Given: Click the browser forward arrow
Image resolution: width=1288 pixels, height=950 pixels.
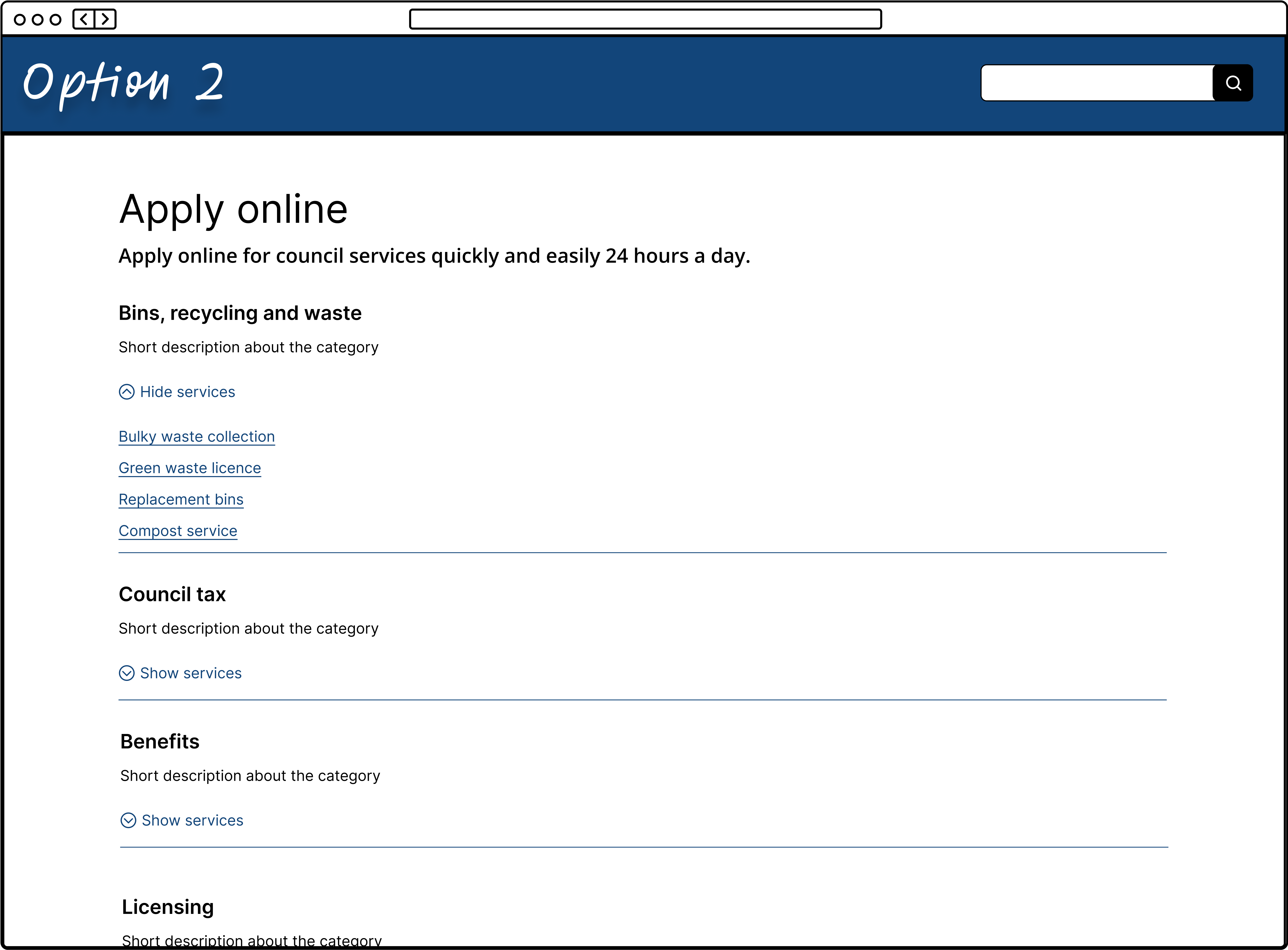Looking at the screenshot, I should [x=105, y=19].
